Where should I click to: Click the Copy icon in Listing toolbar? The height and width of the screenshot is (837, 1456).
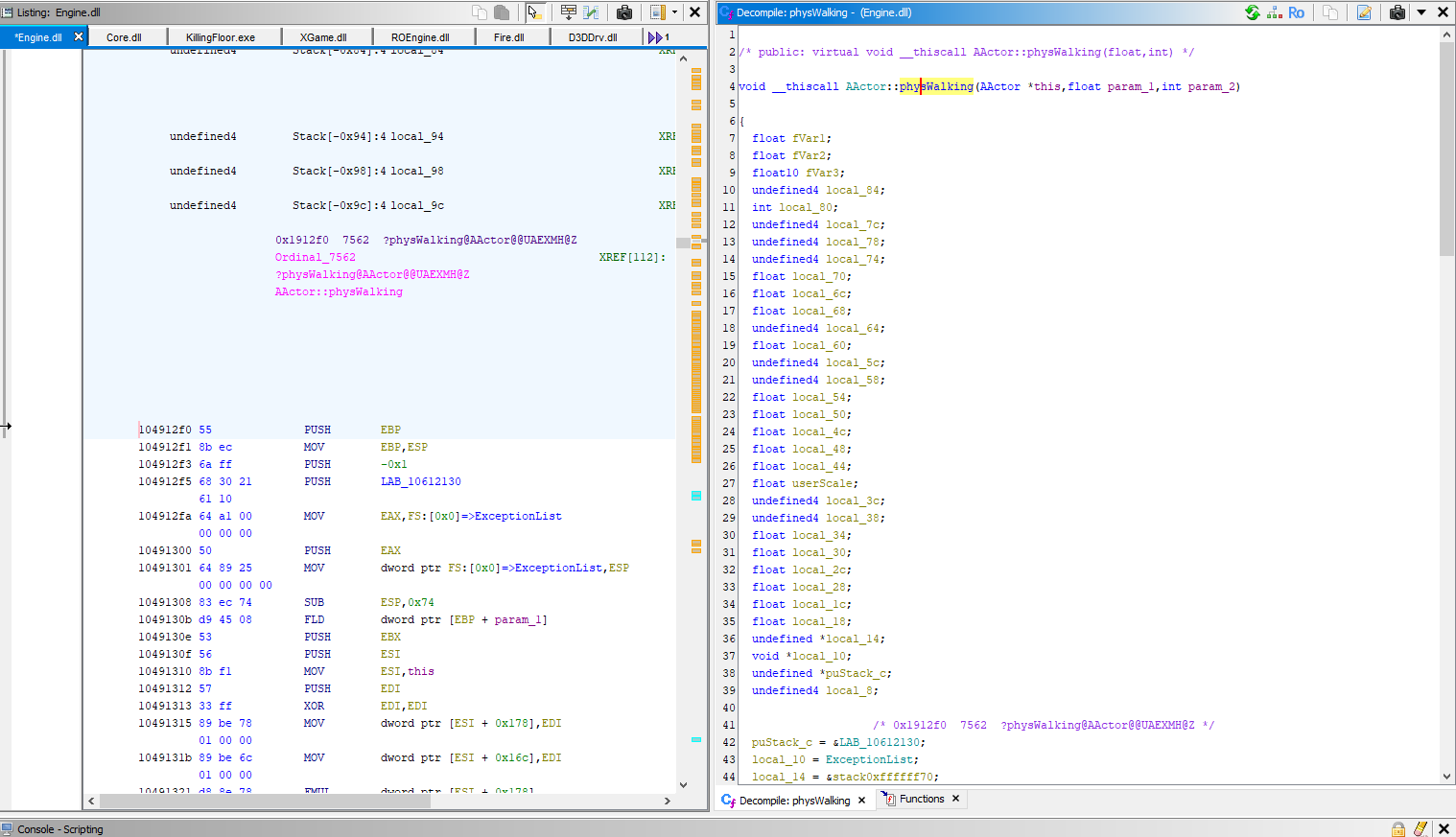pyautogui.click(x=480, y=12)
